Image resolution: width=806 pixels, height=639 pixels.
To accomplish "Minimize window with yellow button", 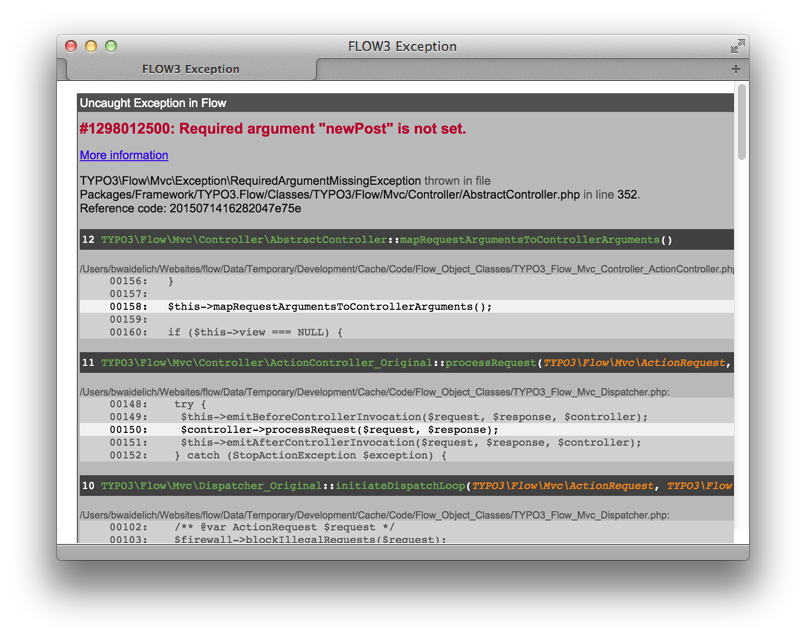I will click(x=91, y=46).
